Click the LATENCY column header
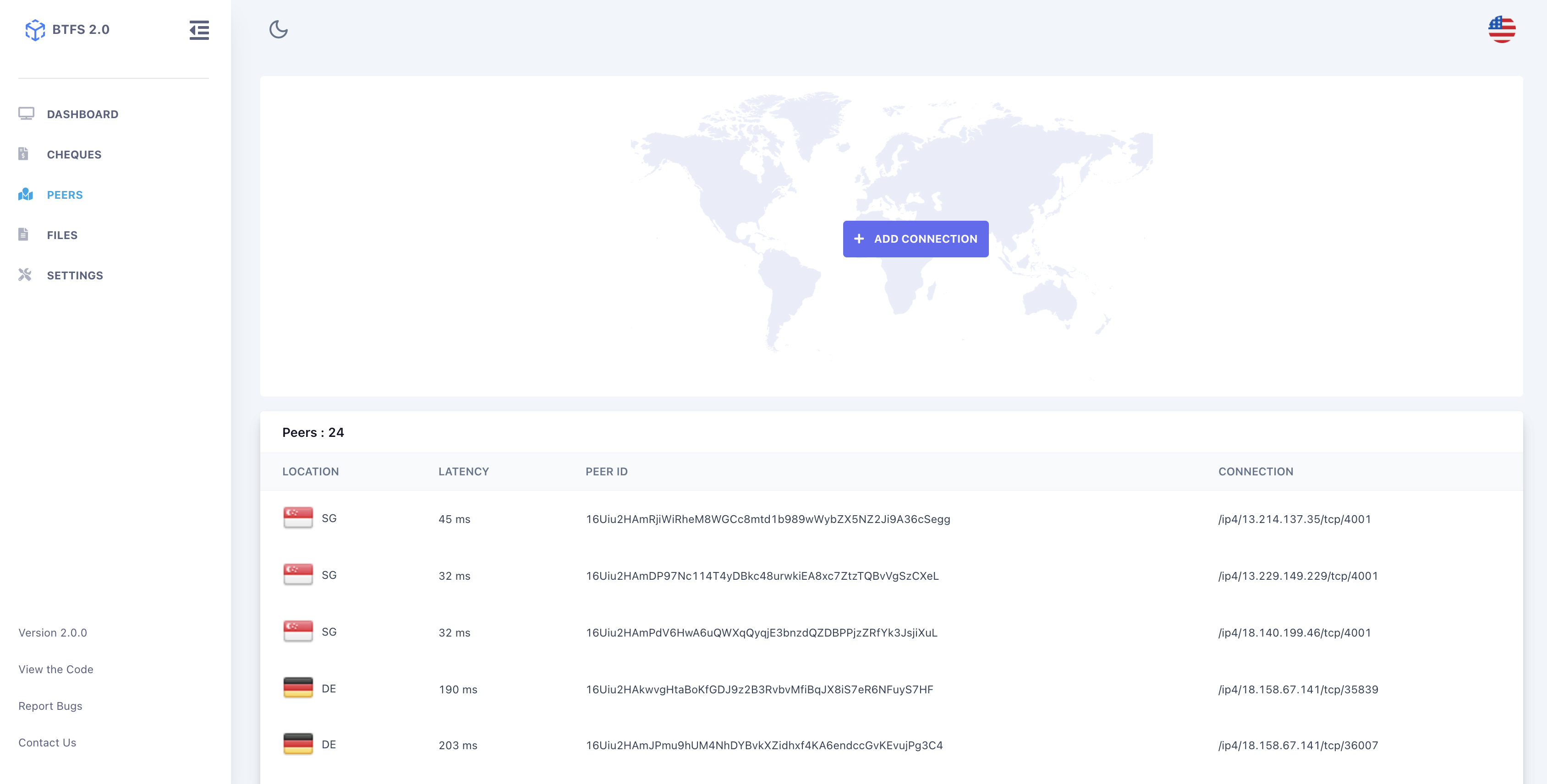This screenshot has width=1547, height=784. click(x=464, y=471)
